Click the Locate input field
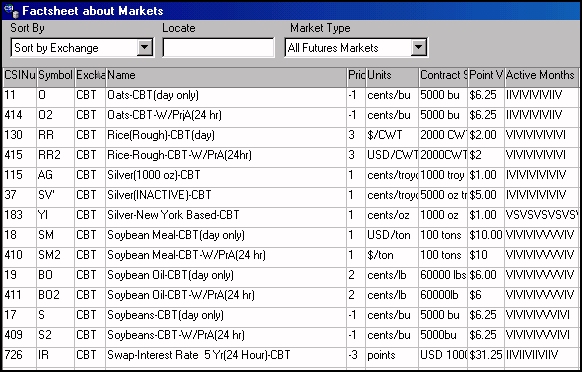Image resolution: width=582 pixels, height=372 pixels. tap(219, 48)
